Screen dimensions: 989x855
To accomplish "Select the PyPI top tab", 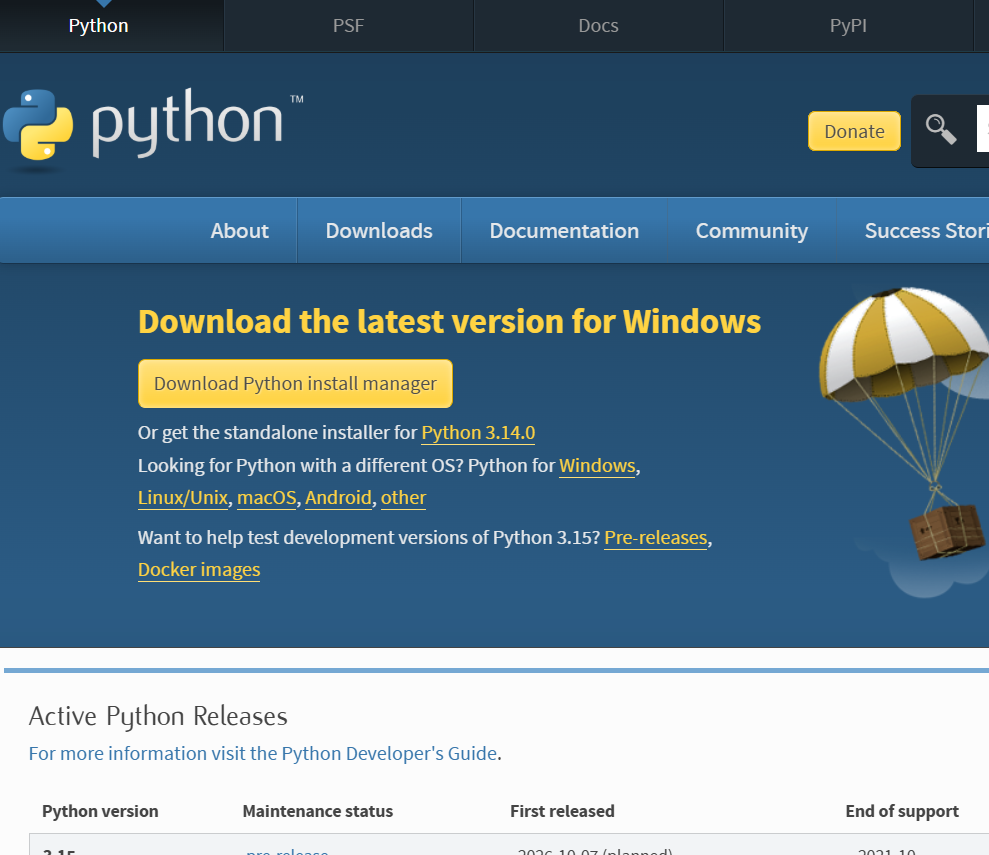I will coord(848,26).
